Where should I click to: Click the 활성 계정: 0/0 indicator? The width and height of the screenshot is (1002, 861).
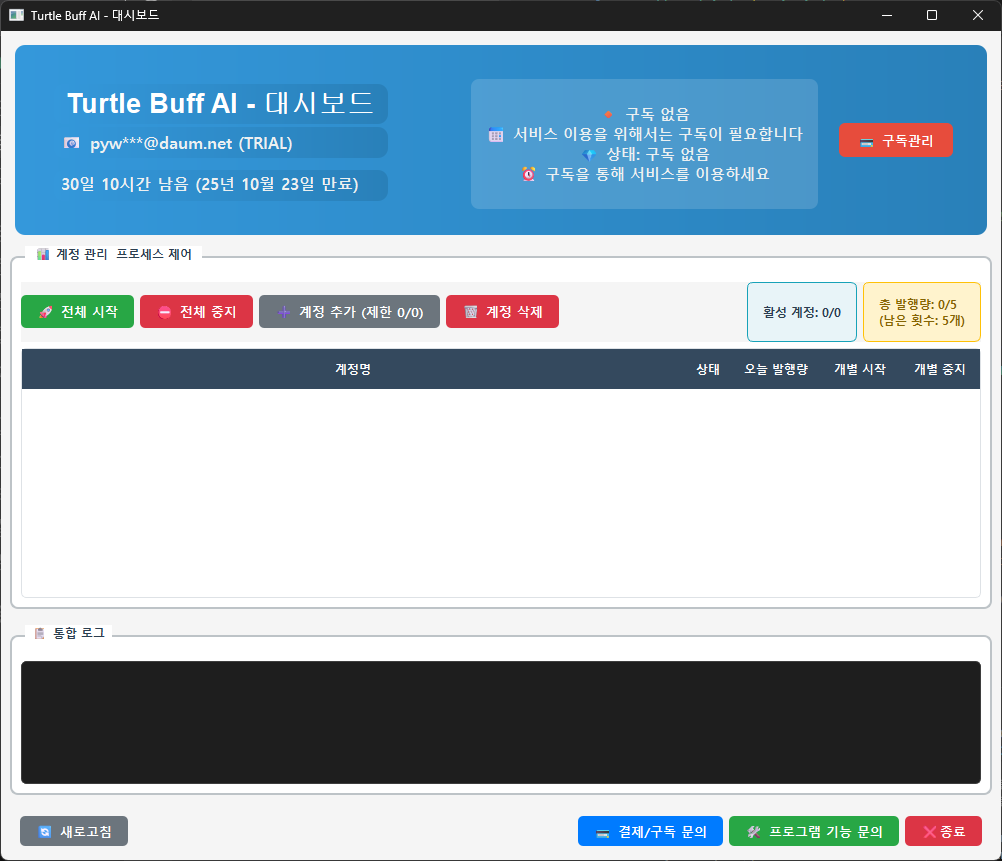tap(801, 312)
